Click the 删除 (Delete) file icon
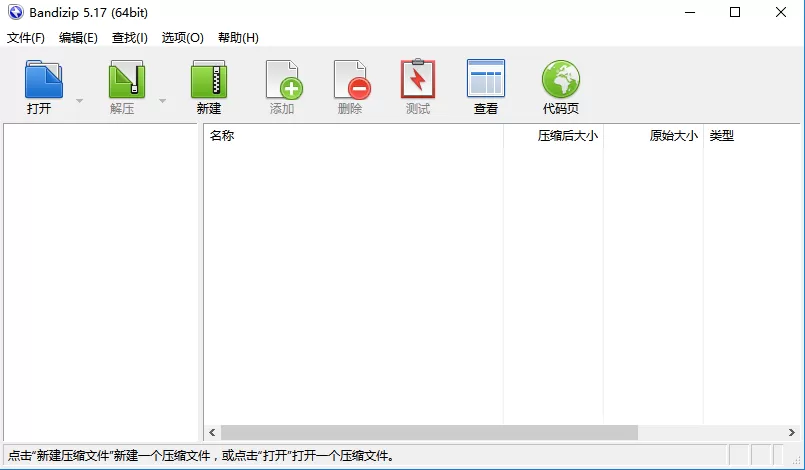The width and height of the screenshot is (805, 470). coord(352,79)
